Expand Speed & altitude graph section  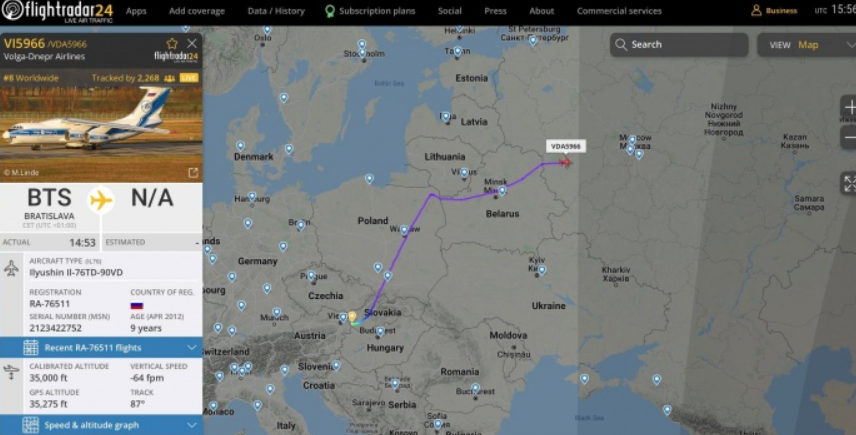pyautogui.click(x=101, y=425)
